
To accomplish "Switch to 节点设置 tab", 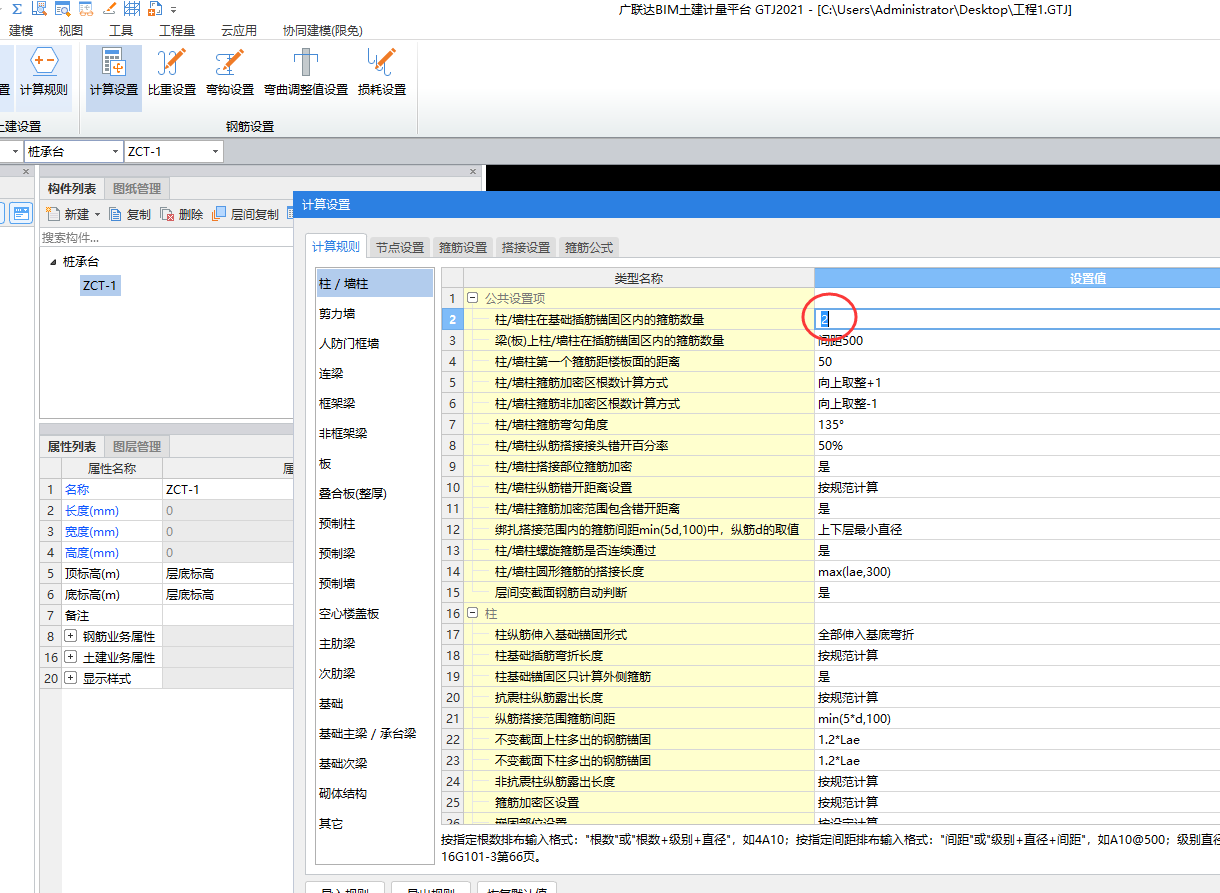I will pyautogui.click(x=400, y=247).
